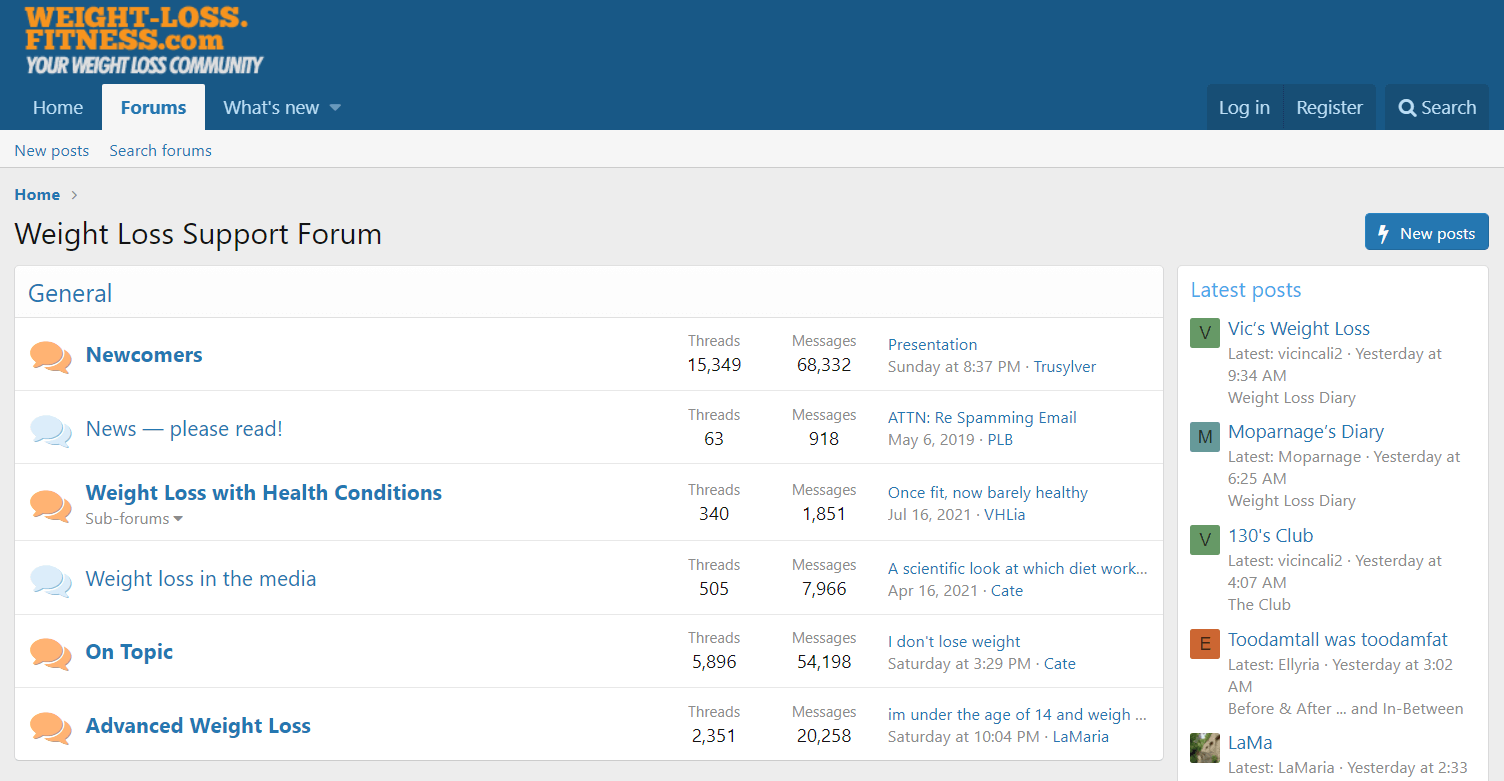Screen dimensions: 1504x781
Task: Select the Forums tab
Action: tap(153, 108)
